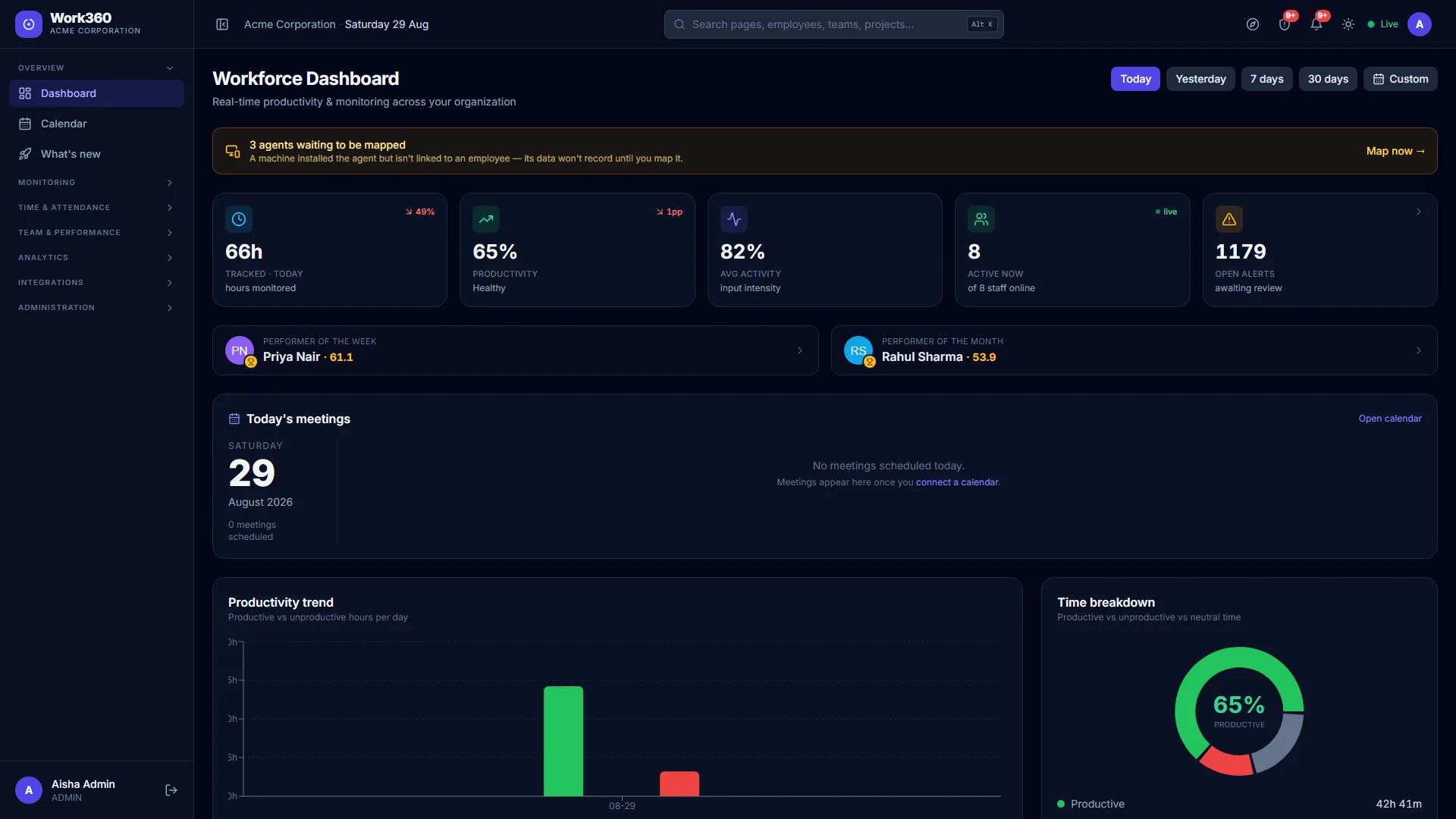Viewport: 1456px width, 819px height.
Task: Click Acme Corporation breadcrumb text
Action: tap(290, 24)
